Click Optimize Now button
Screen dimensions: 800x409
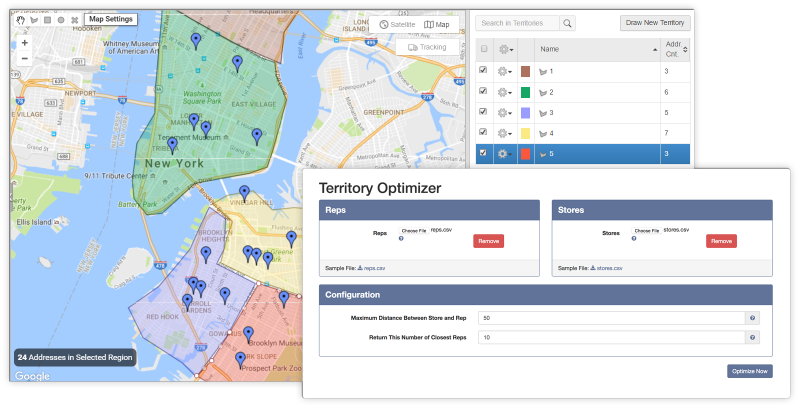tap(749, 371)
